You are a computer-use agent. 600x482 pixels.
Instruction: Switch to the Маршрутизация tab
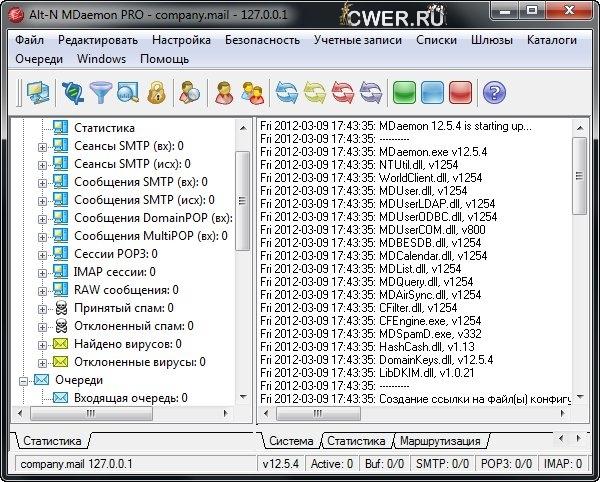440,441
